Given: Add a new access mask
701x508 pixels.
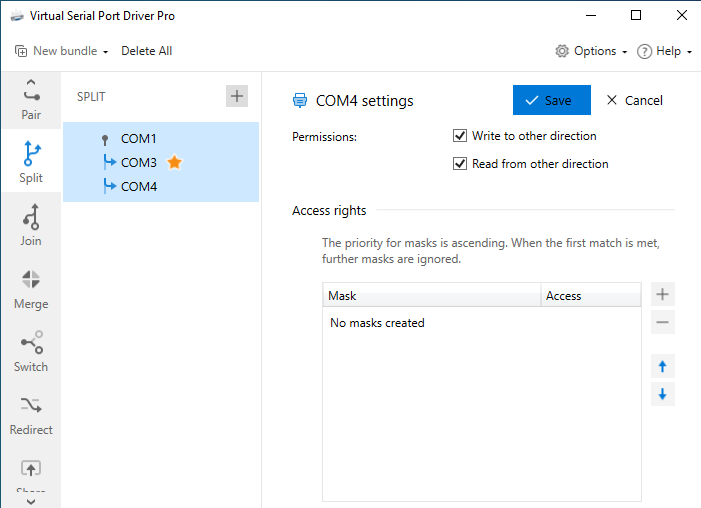Looking at the screenshot, I should (663, 294).
